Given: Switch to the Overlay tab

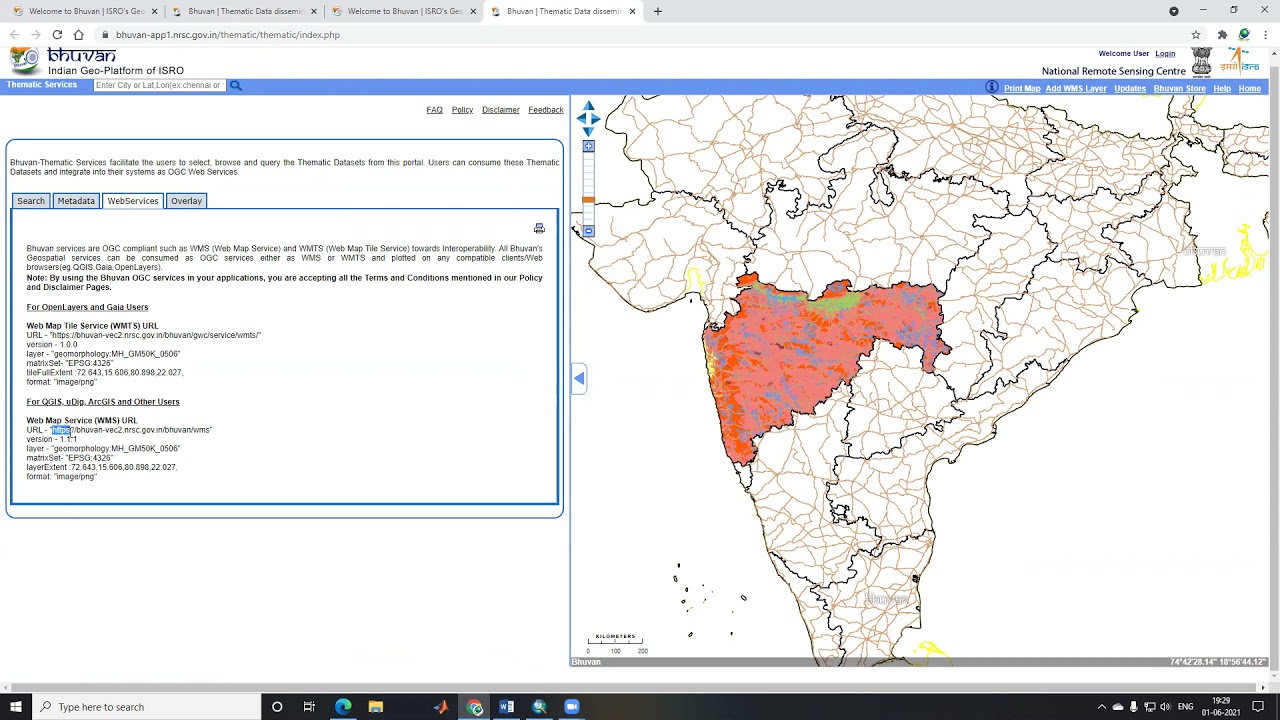Looking at the screenshot, I should [186, 201].
